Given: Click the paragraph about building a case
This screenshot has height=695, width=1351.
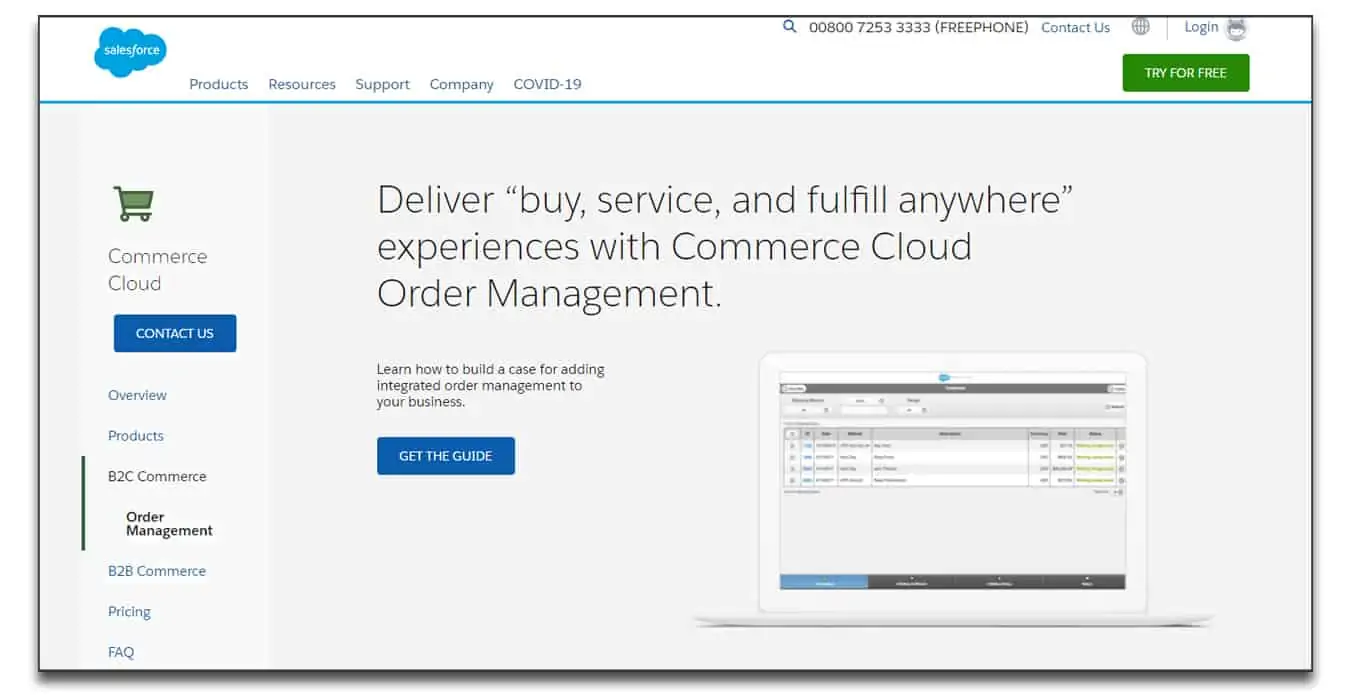Looking at the screenshot, I should pyautogui.click(x=491, y=385).
